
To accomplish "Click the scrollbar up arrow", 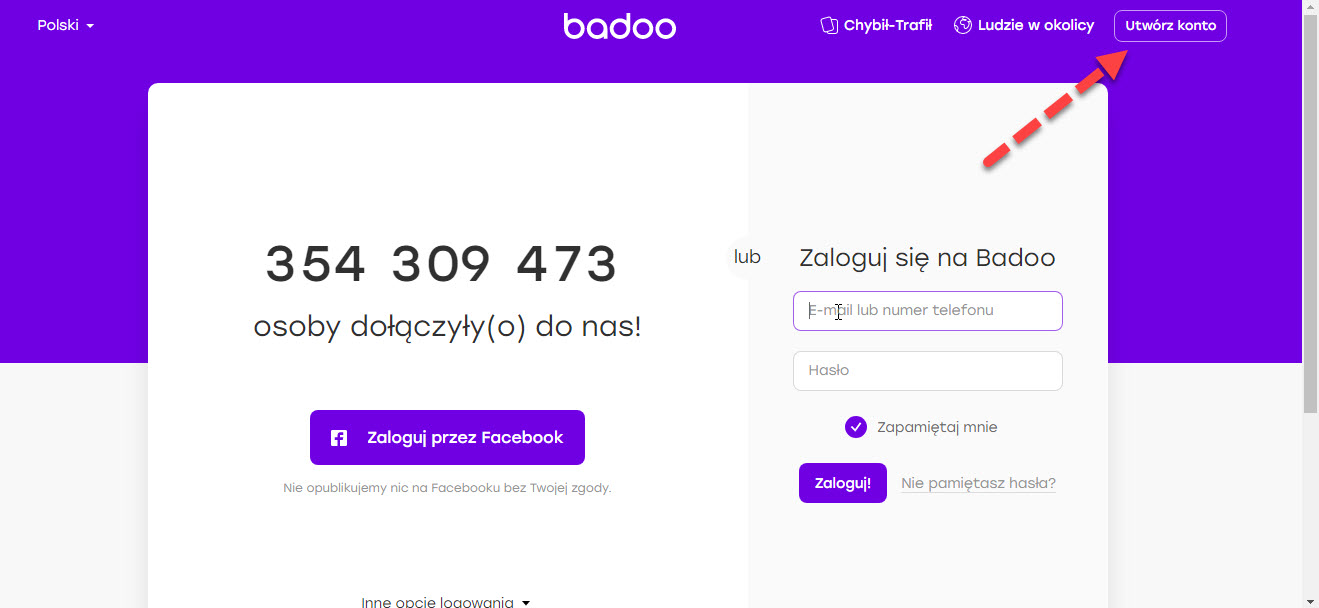I will click(x=1311, y=8).
